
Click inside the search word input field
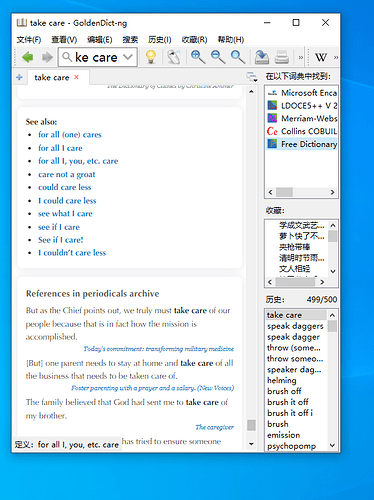[96, 57]
